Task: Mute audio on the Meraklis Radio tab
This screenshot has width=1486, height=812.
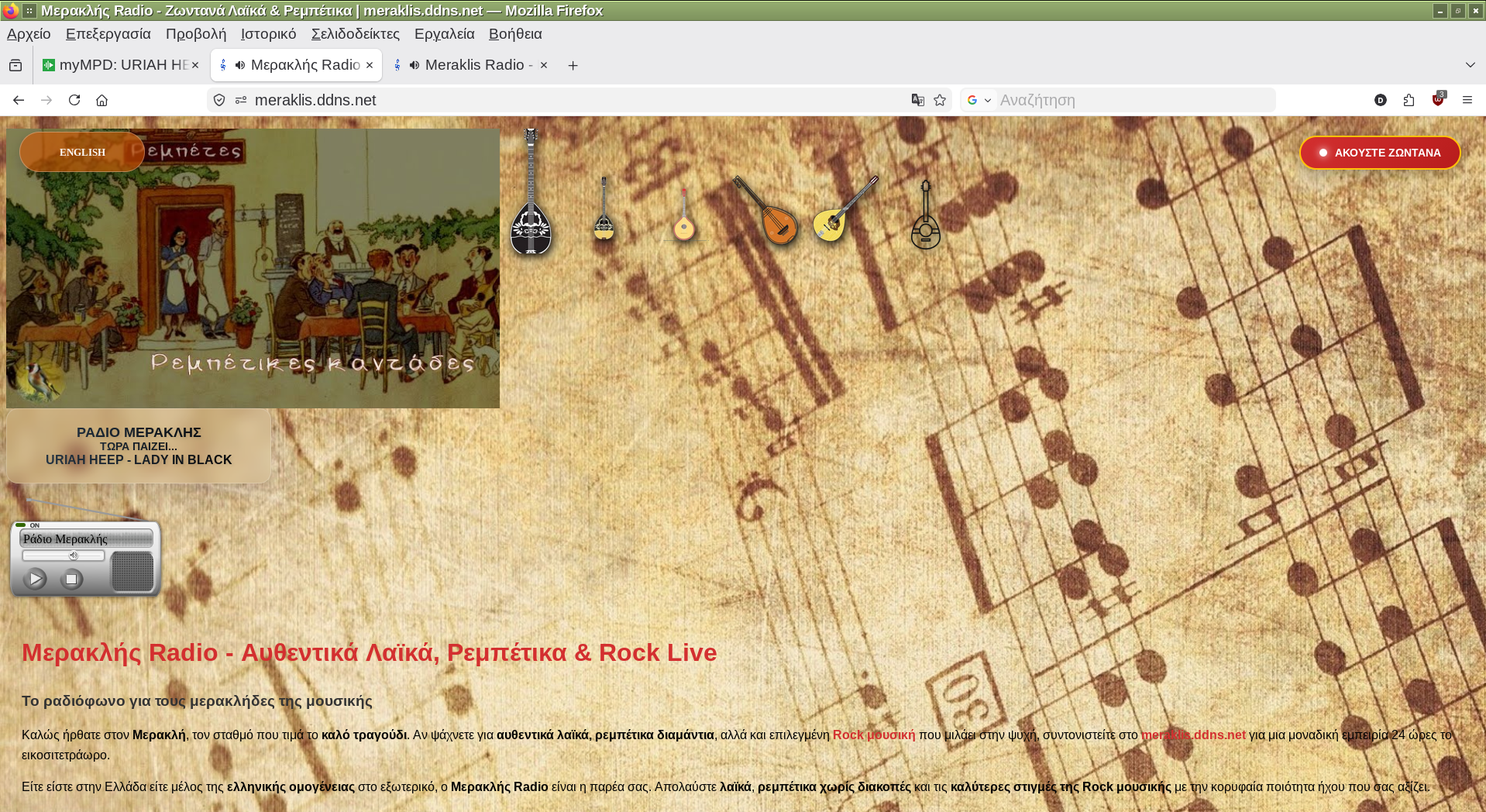Action: coord(414,65)
